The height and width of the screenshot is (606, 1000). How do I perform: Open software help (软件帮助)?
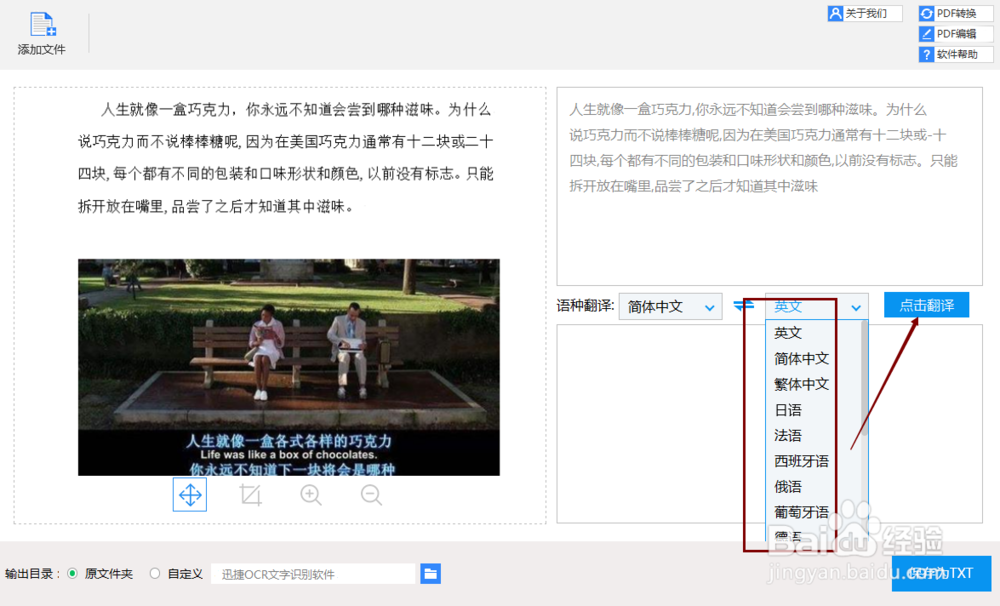[955, 54]
